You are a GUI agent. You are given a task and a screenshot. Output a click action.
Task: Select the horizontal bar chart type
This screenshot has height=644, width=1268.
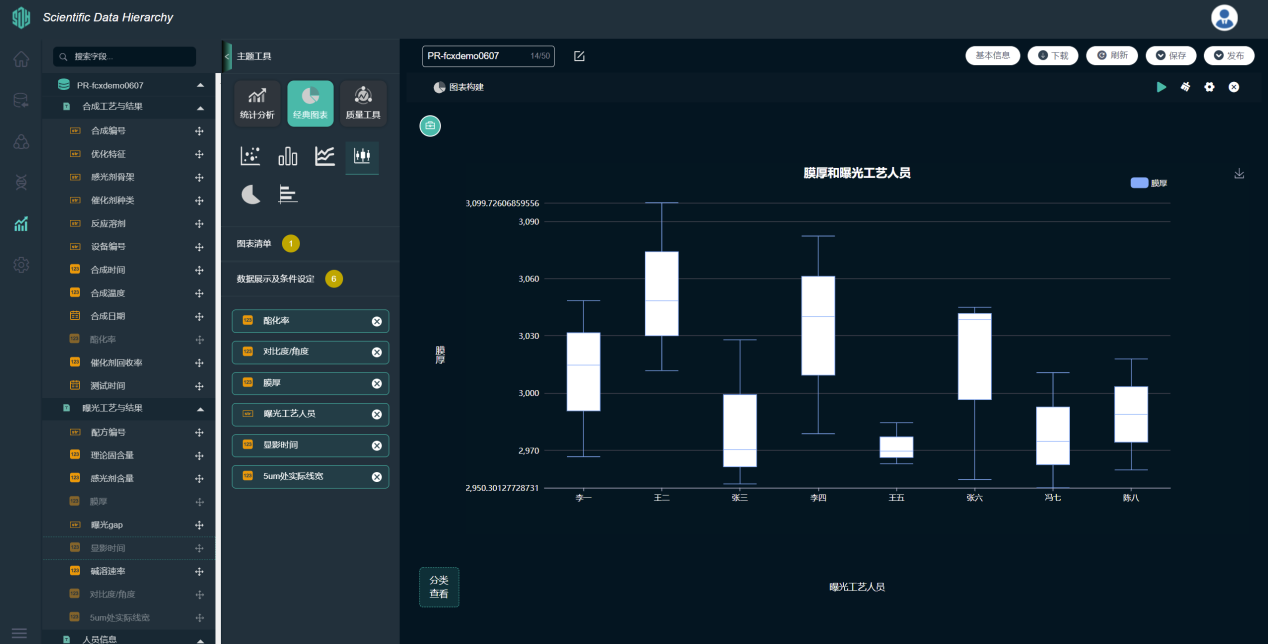click(x=288, y=194)
